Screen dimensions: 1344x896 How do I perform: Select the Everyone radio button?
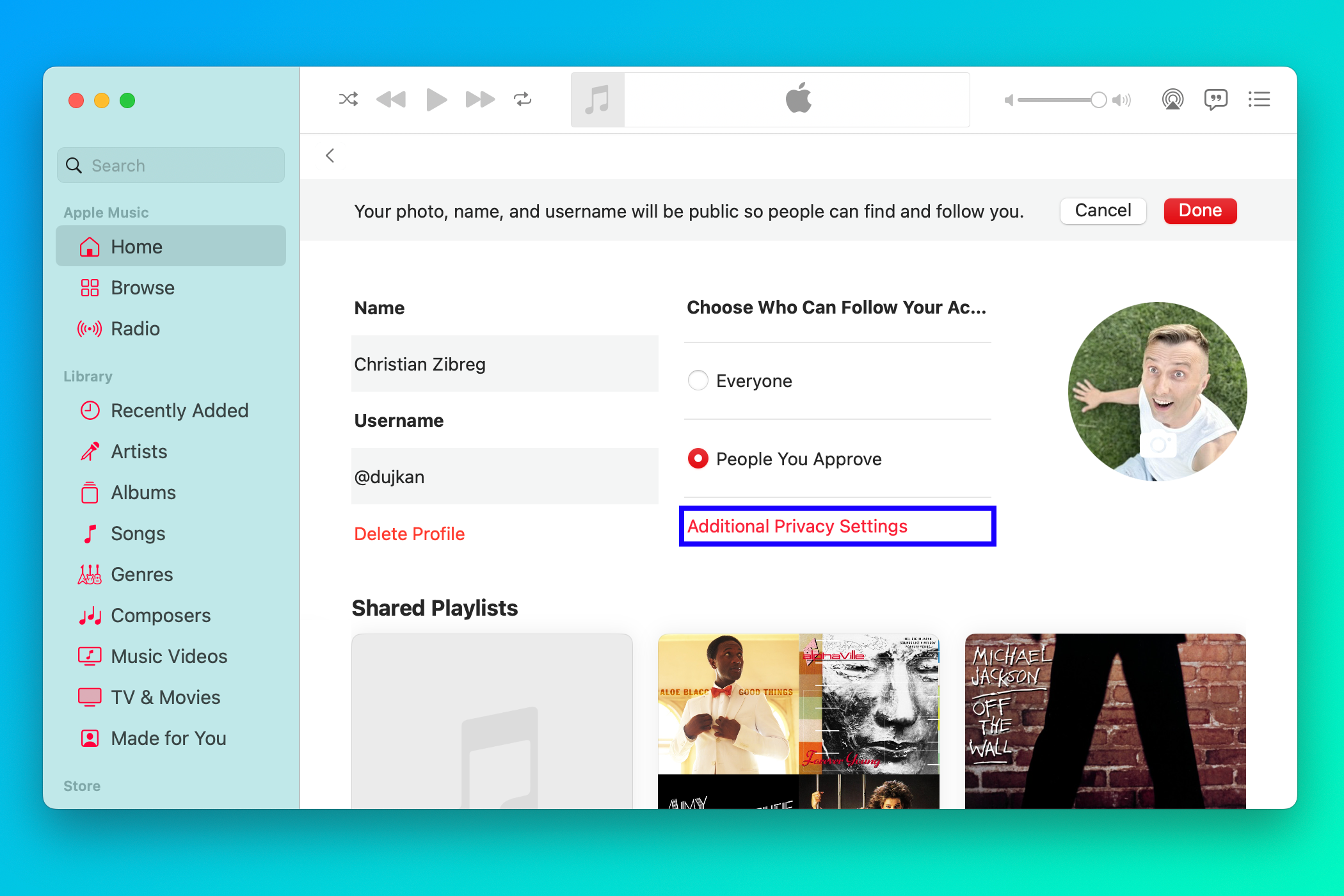[x=699, y=380]
